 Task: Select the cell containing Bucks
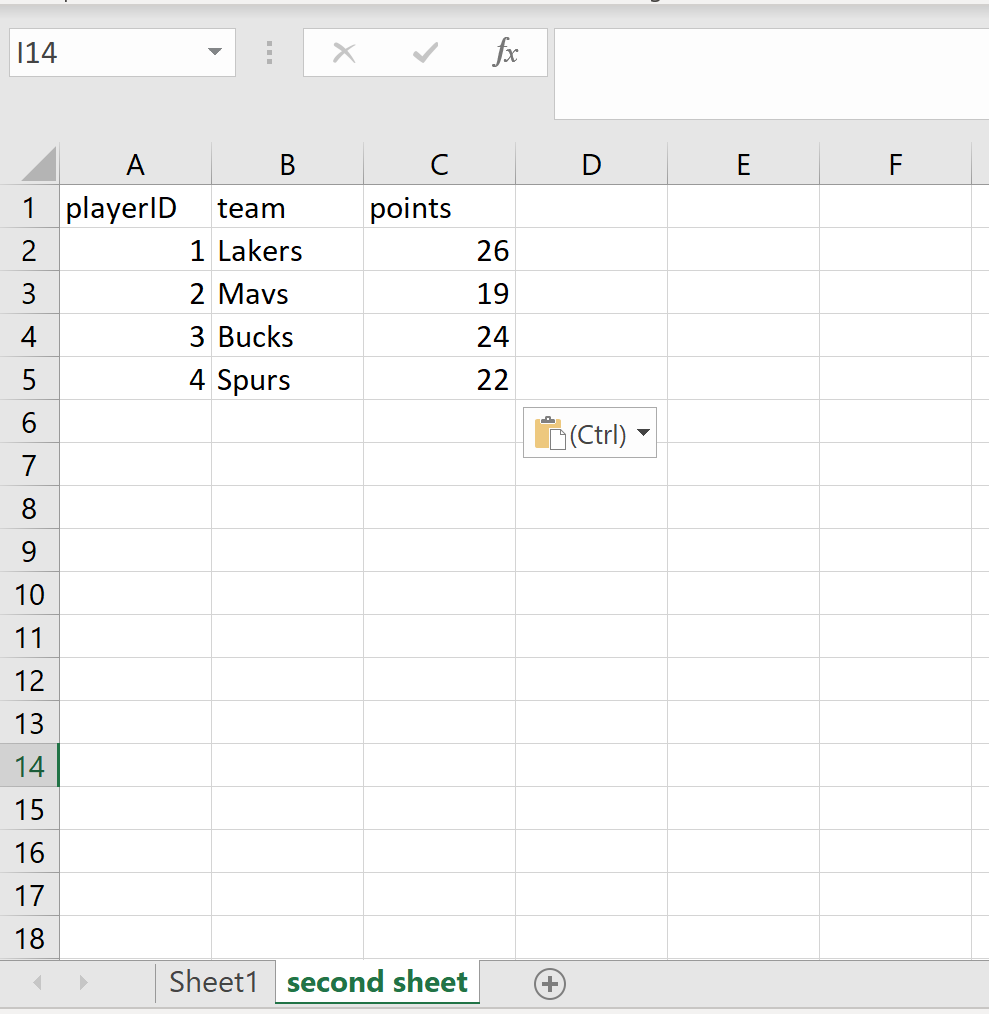tap(287, 336)
